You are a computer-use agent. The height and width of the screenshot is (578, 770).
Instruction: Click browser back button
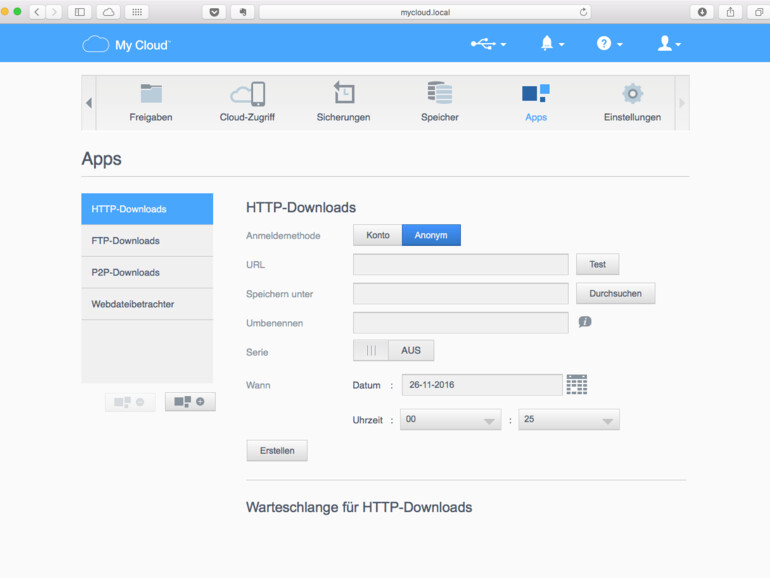click(x=37, y=12)
